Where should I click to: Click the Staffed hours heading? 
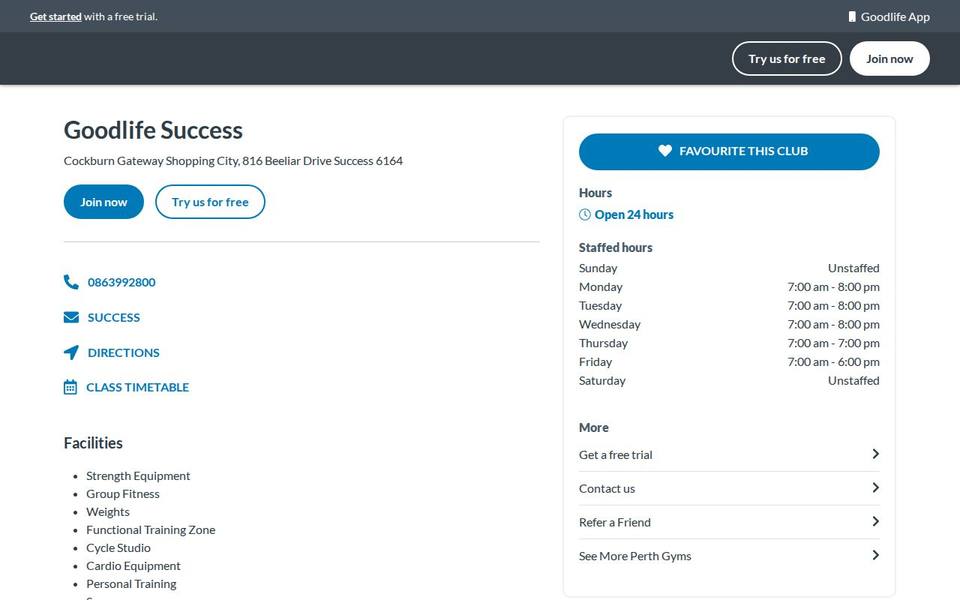[x=615, y=247]
